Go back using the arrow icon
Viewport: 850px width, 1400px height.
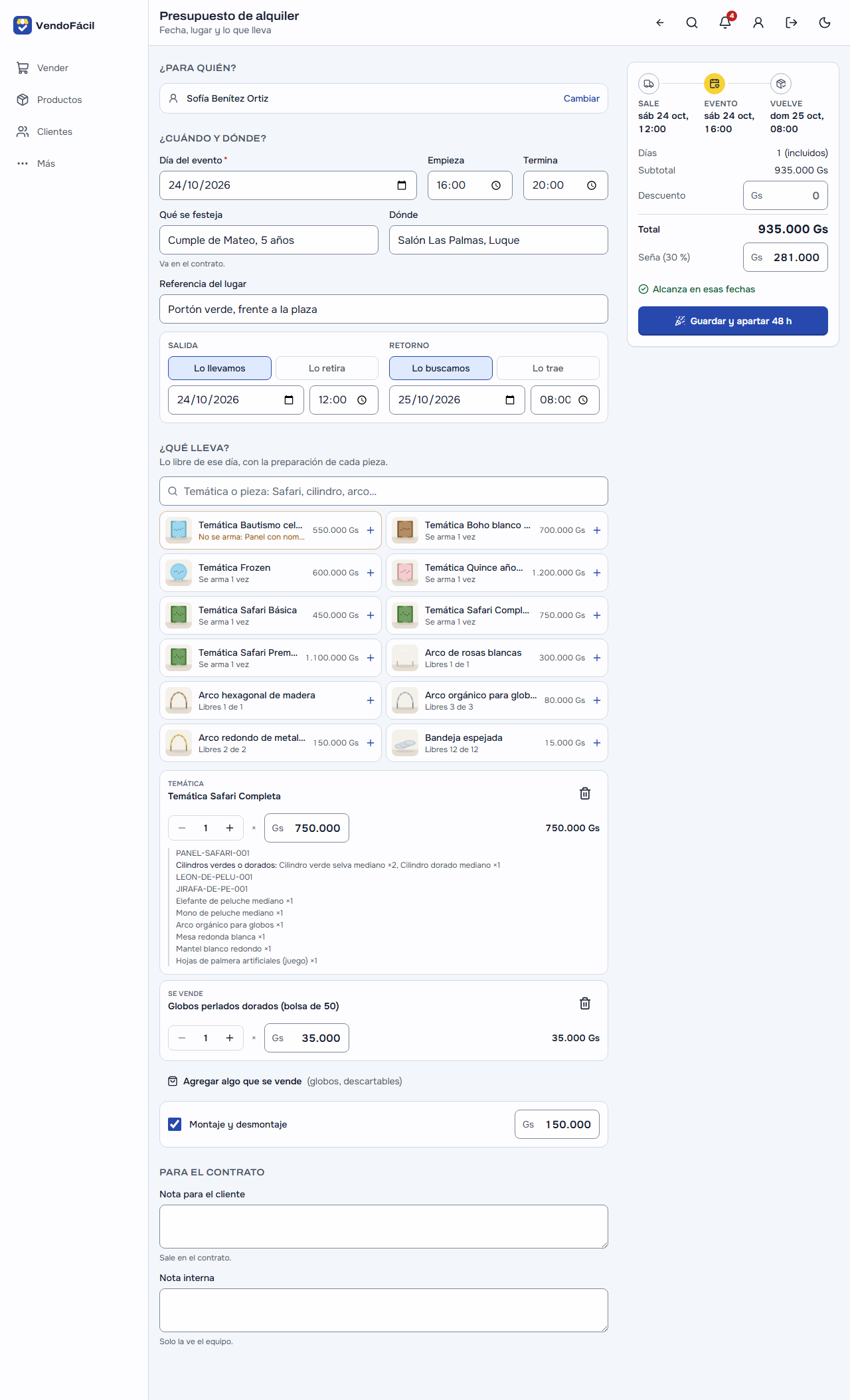point(660,23)
